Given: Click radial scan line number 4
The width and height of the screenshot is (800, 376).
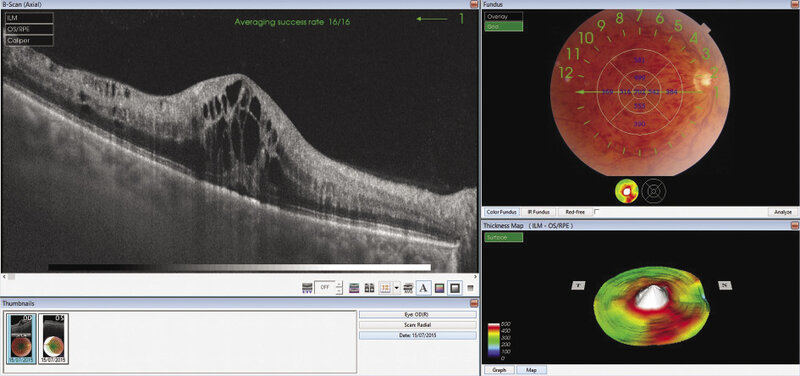Looking at the screenshot, I should coord(694,37).
